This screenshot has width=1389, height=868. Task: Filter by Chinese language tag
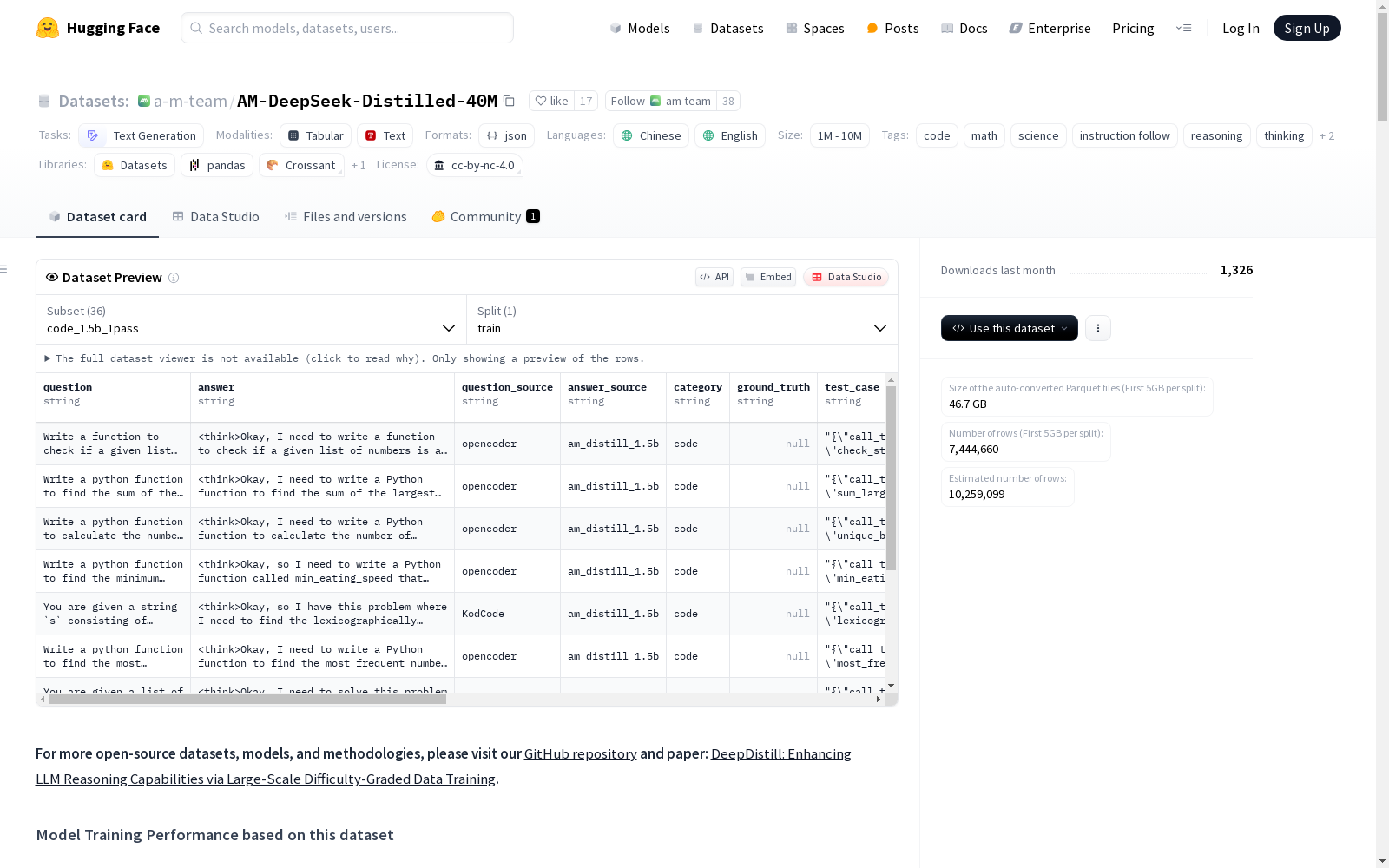tap(651, 135)
